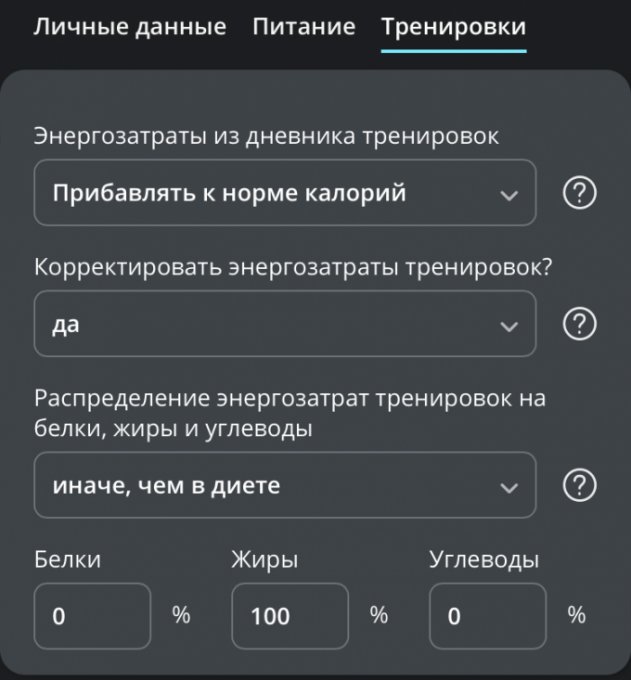The image size is (631, 680).
Task: Open the dropdown currently set to "да"
Action: tap(285, 324)
